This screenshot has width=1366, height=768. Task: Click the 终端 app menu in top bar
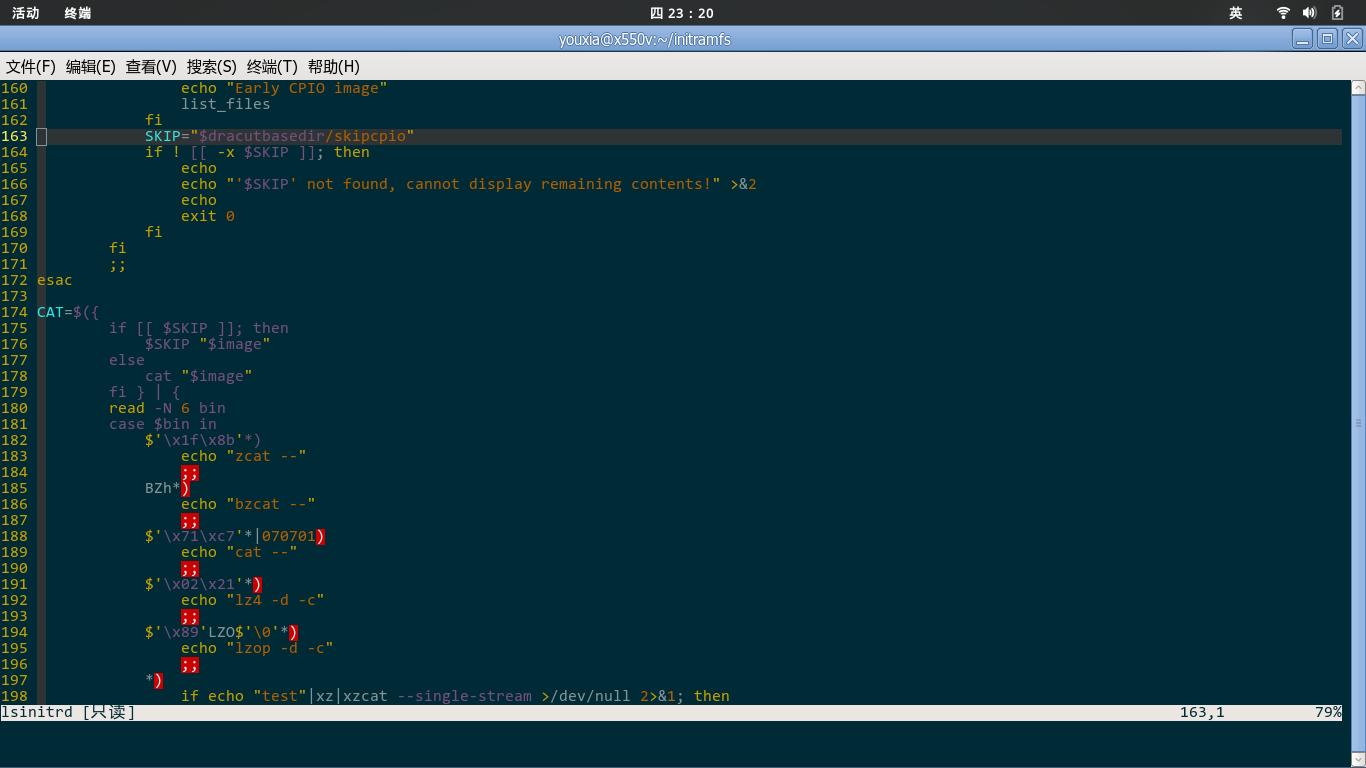coord(77,13)
